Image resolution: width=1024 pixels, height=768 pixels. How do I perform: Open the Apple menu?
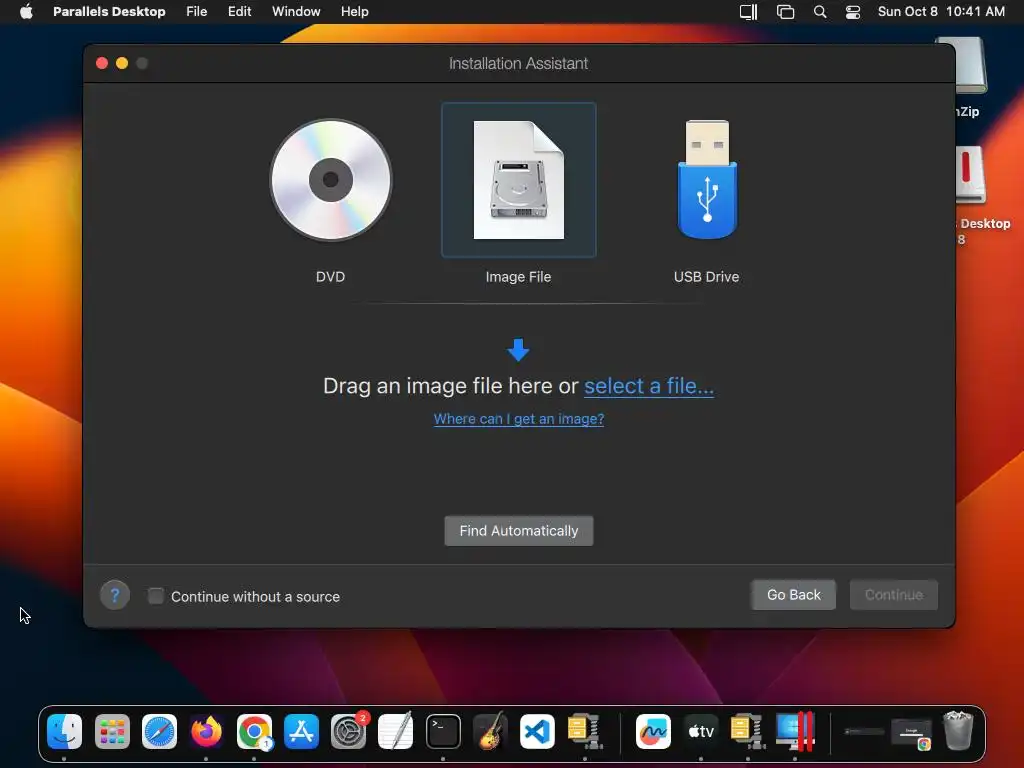click(26, 12)
